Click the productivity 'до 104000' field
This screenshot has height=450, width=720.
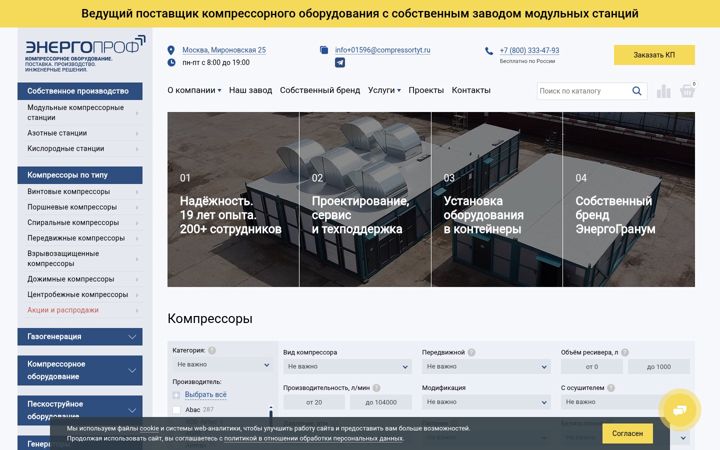(381, 402)
